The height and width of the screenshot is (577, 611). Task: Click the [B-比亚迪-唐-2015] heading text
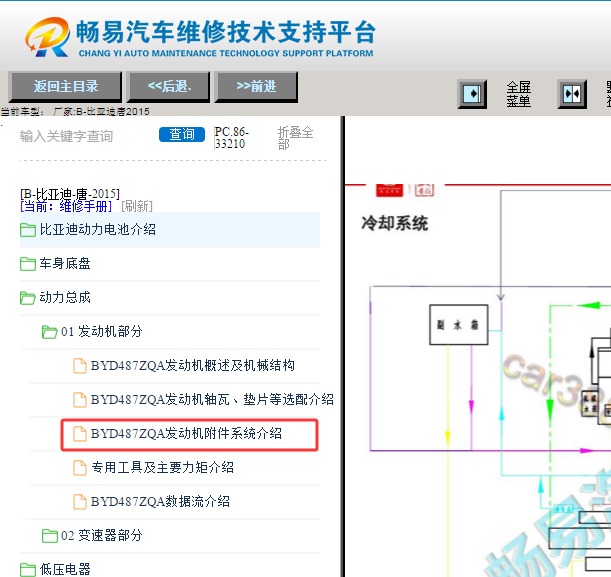[70, 194]
